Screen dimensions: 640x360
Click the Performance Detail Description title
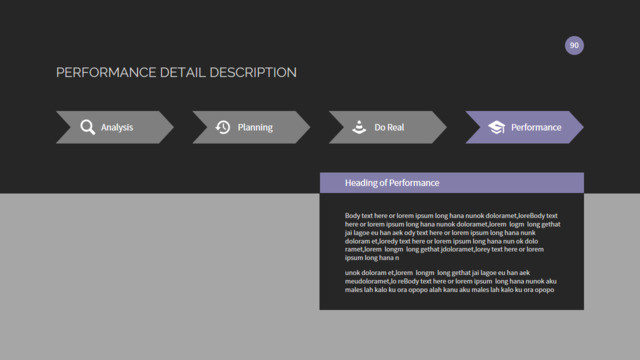click(176, 72)
